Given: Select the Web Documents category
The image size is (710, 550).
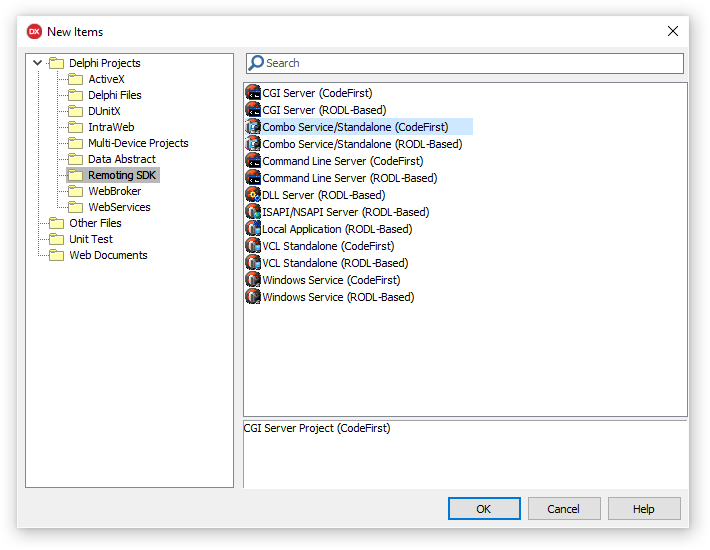Looking at the screenshot, I should pyautogui.click(x=108, y=255).
